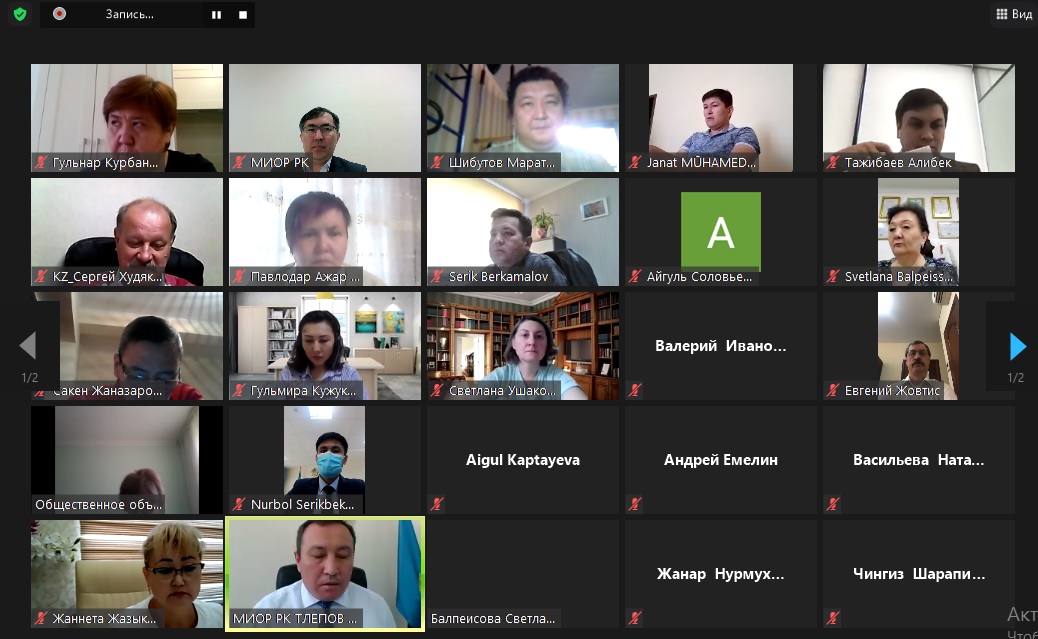1038x639 pixels.
Task: Select Nurbol Serikbek video tile
Action: click(324, 460)
